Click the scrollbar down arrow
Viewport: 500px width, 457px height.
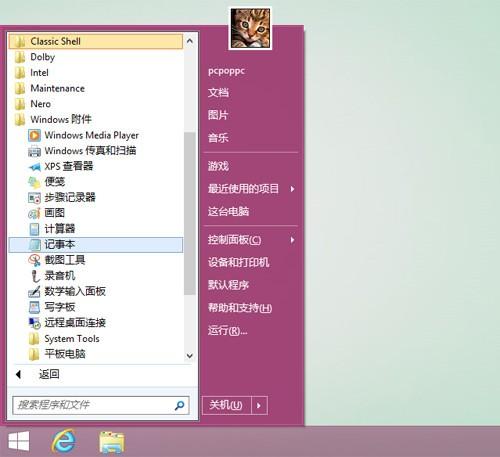click(x=190, y=356)
